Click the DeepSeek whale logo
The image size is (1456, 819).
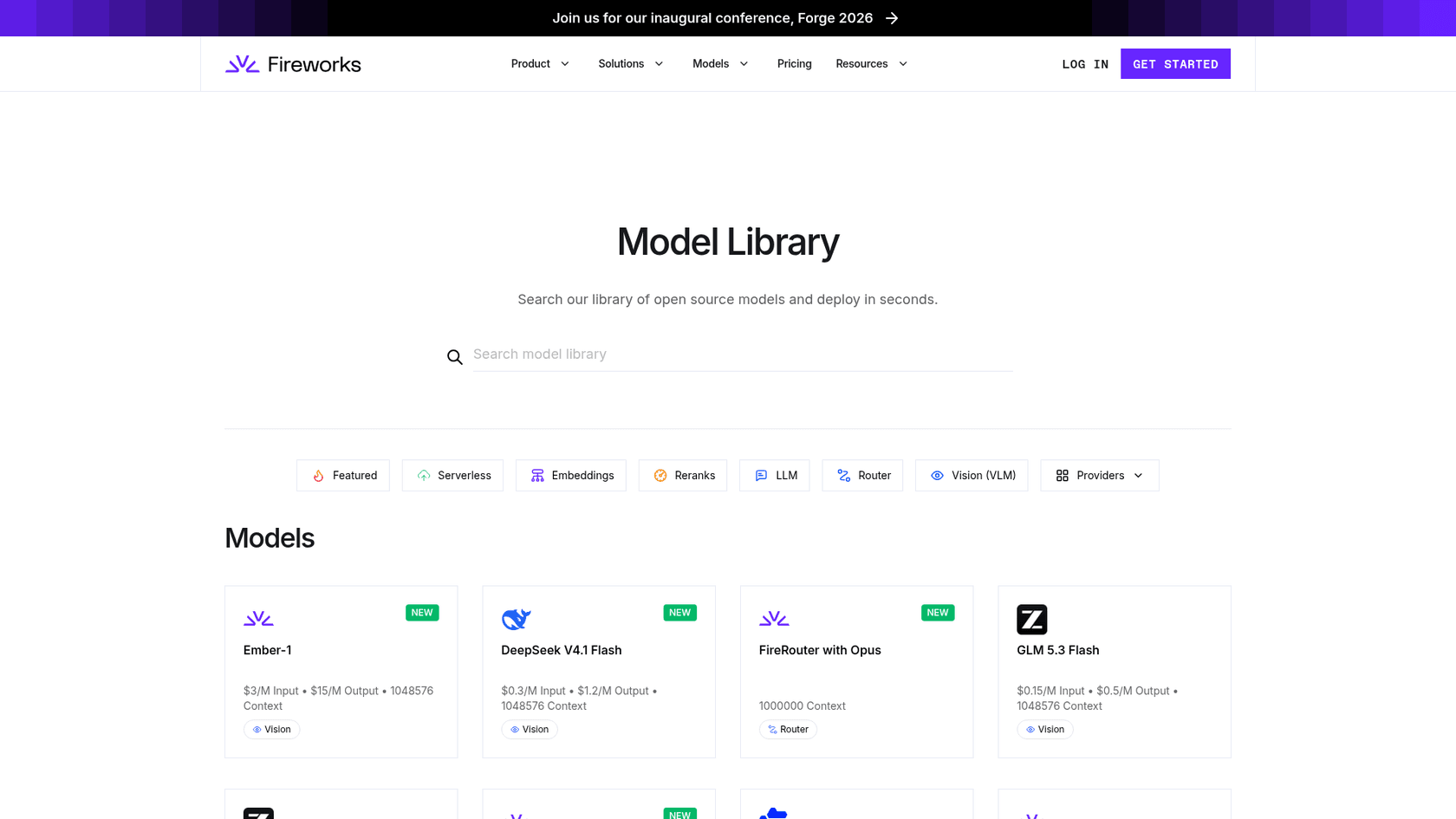pyautogui.click(x=516, y=619)
